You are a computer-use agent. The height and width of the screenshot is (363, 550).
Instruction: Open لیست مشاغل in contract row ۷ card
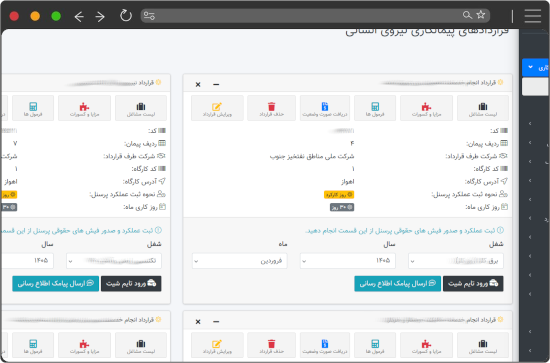pos(141,108)
